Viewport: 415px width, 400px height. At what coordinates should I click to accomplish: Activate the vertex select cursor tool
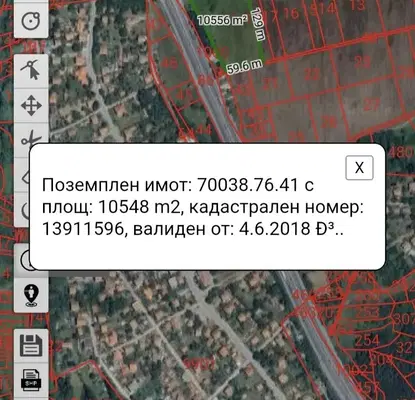click(31, 71)
